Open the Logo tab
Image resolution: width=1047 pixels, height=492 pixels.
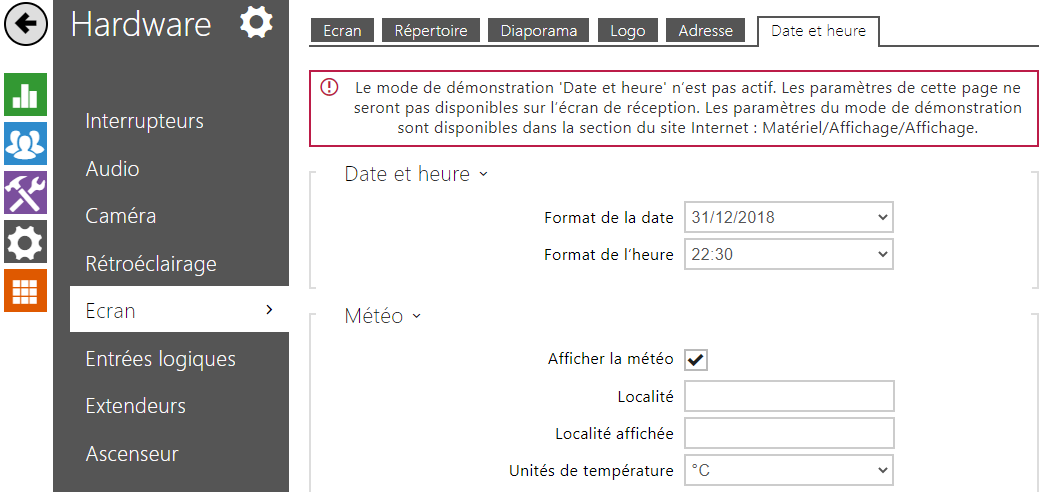tap(628, 31)
